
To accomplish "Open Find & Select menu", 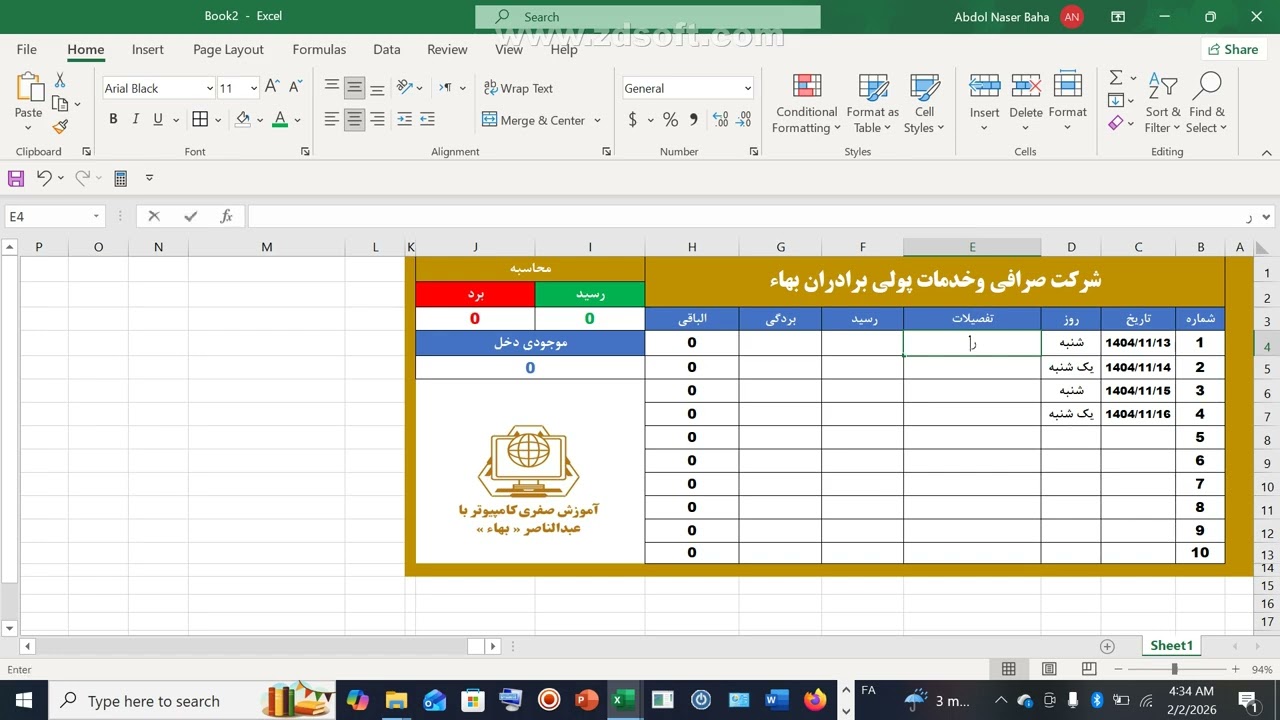I will 1207,103.
